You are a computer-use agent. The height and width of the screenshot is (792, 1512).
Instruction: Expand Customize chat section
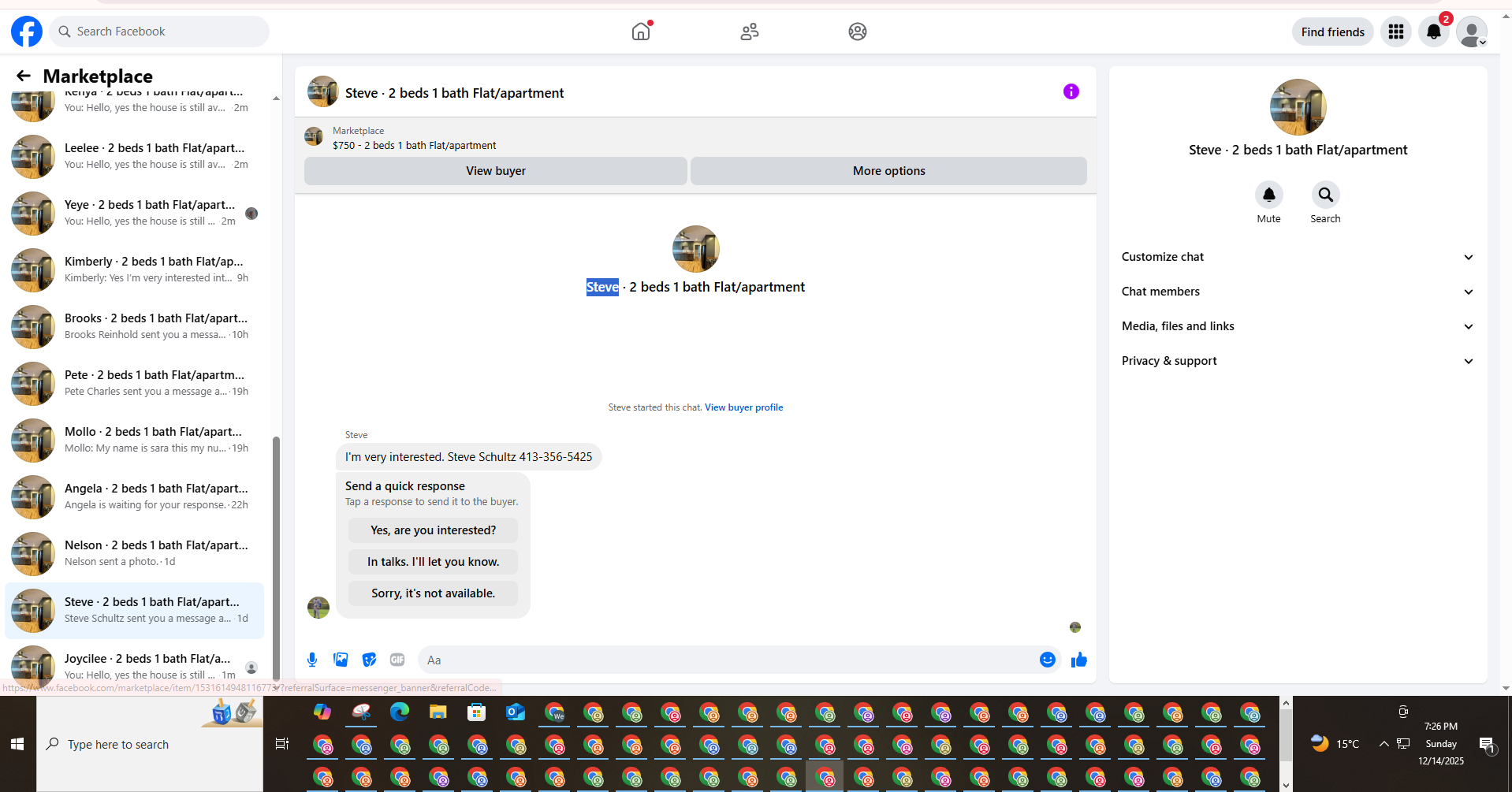pyautogui.click(x=1298, y=257)
